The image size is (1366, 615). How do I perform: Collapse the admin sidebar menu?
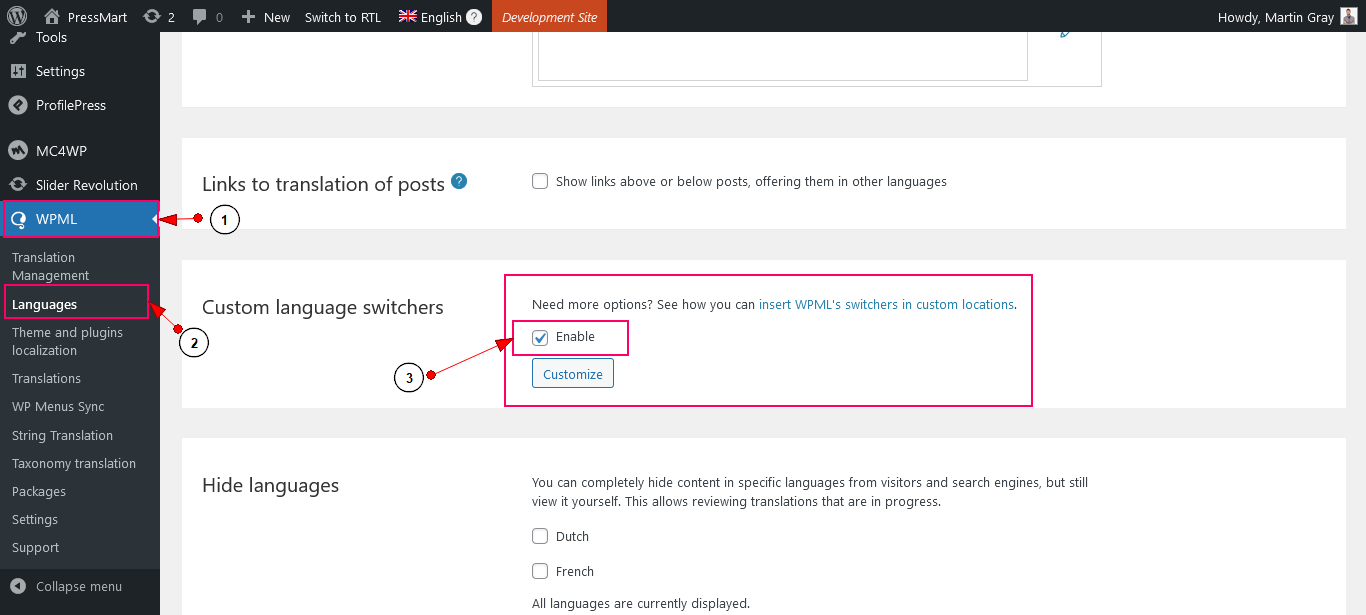pyautogui.click(x=78, y=586)
